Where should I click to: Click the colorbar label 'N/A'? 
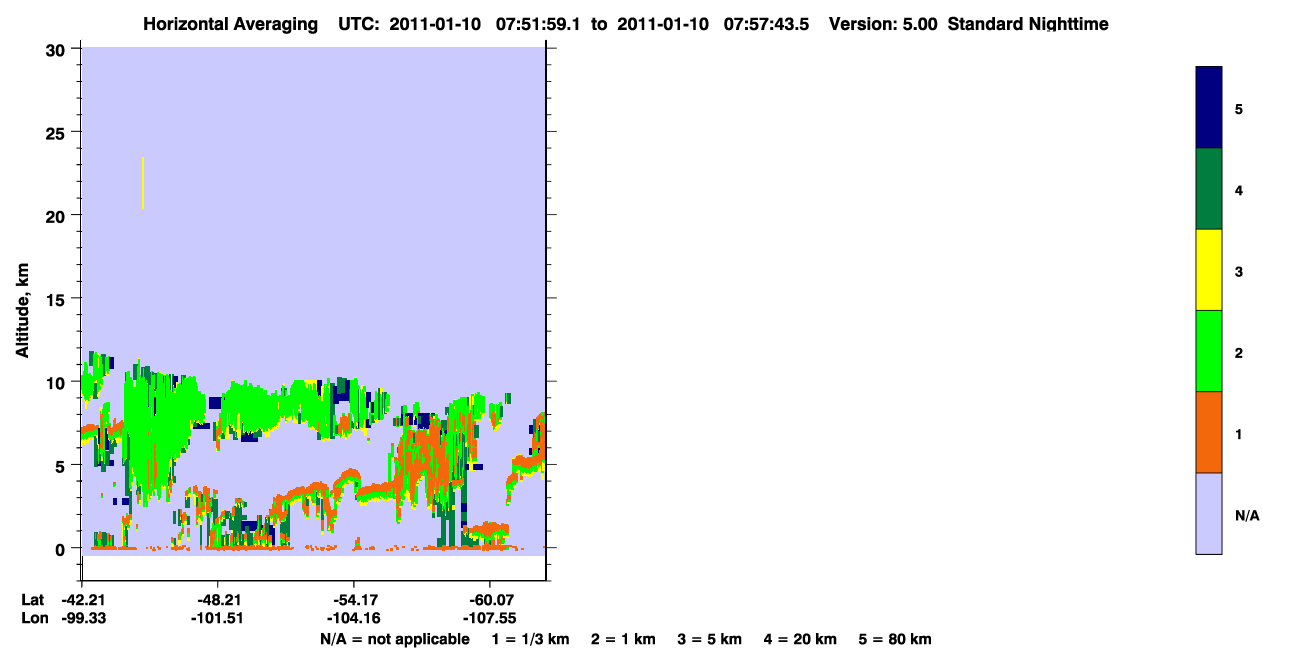tap(1247, 516)
